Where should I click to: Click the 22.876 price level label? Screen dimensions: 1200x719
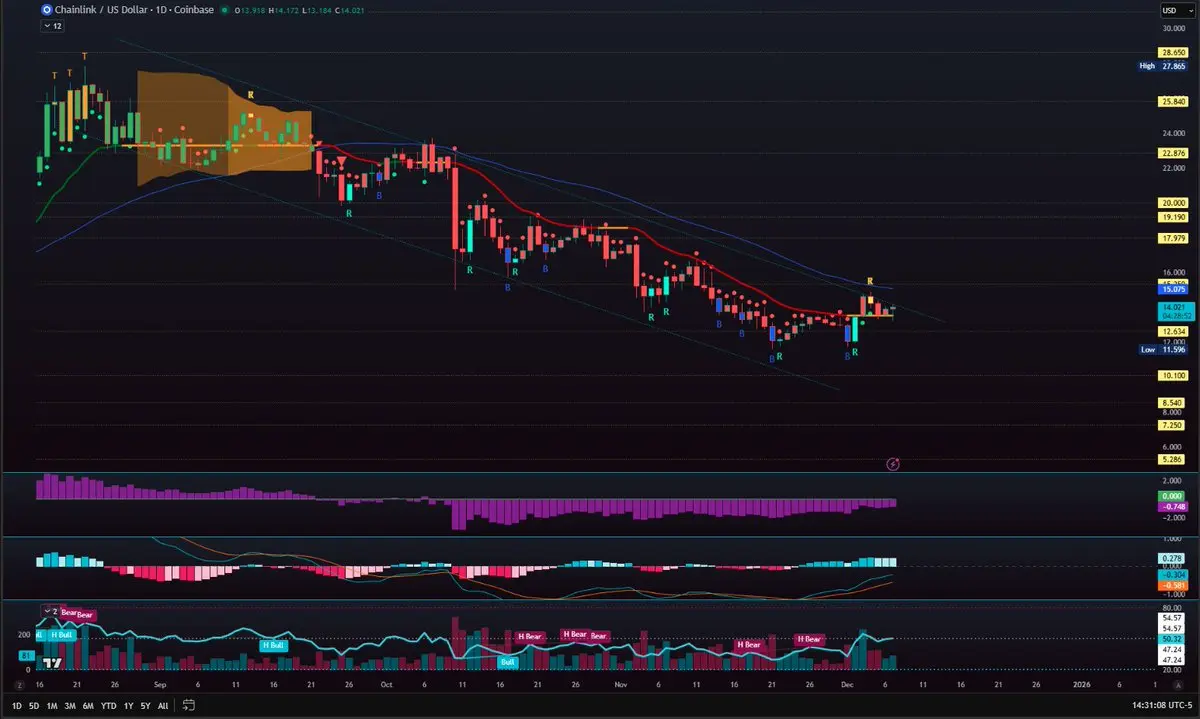pos(1172,153)
